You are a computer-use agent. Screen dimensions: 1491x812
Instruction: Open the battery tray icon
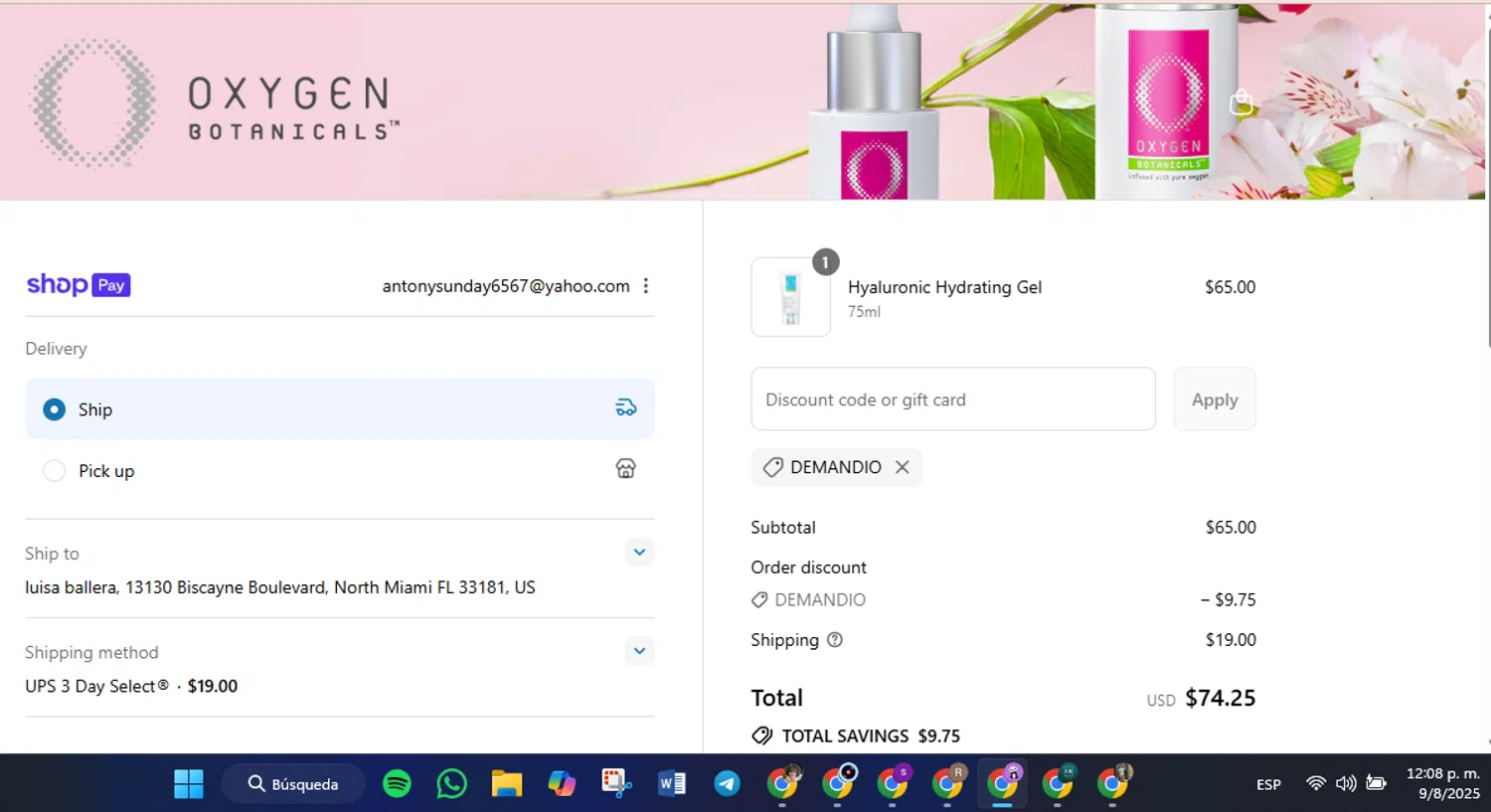[x=1377, y=783]
